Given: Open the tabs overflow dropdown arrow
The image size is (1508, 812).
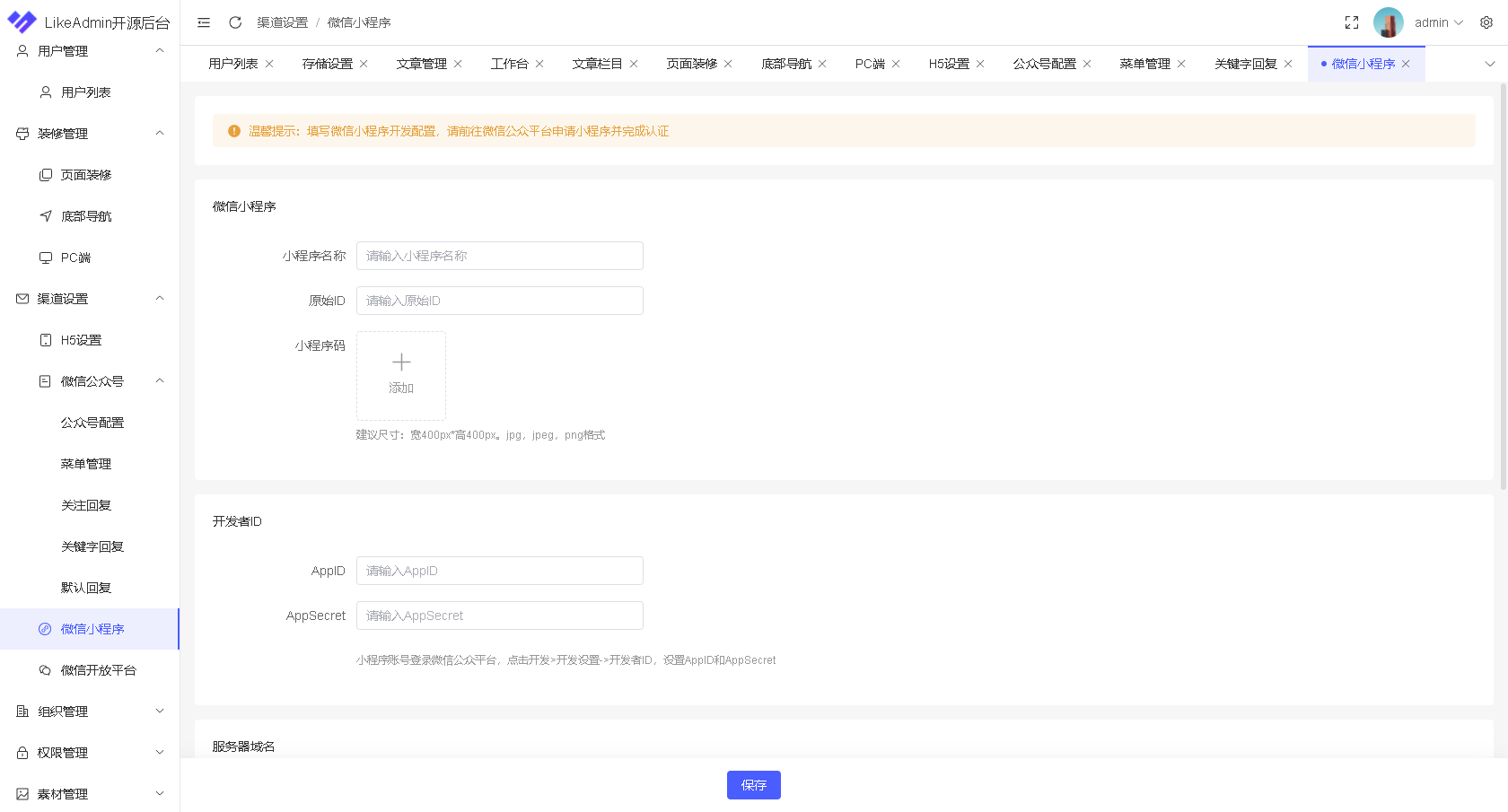Looking at the screenshot, I should (1490, 64).
